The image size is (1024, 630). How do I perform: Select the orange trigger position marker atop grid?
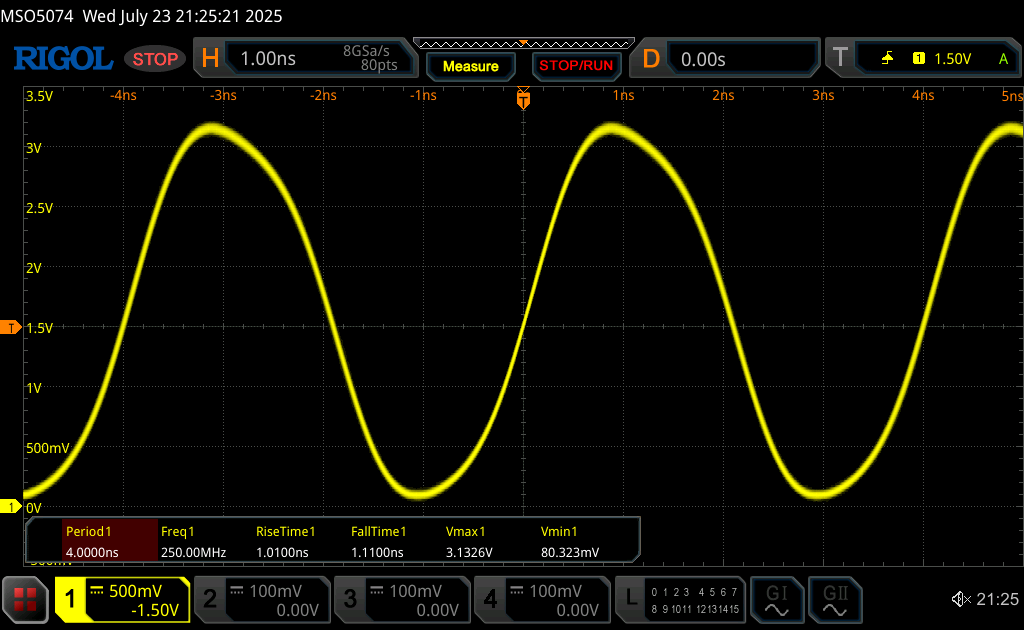523,98
